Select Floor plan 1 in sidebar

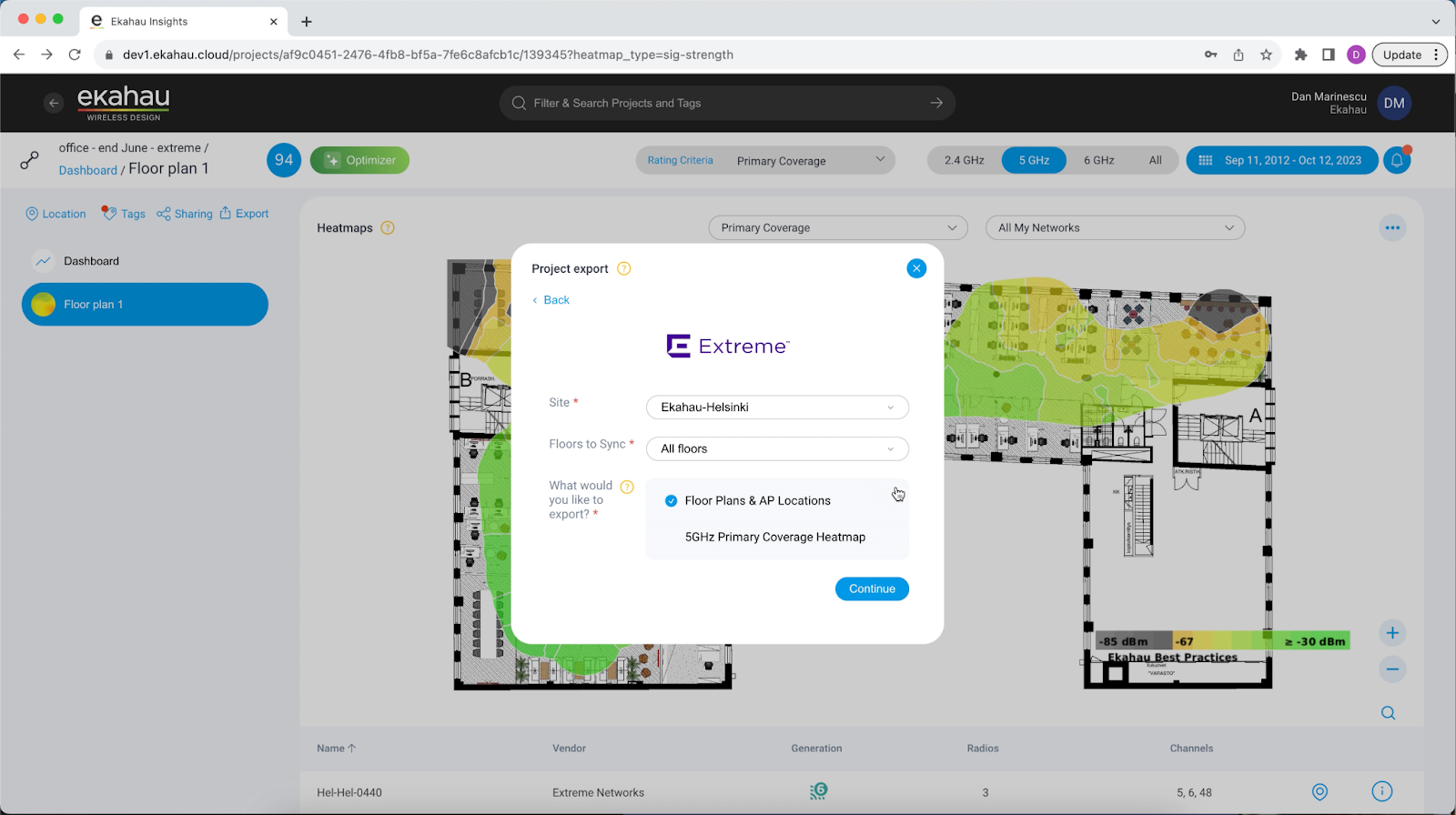click(x=145, y=305)
